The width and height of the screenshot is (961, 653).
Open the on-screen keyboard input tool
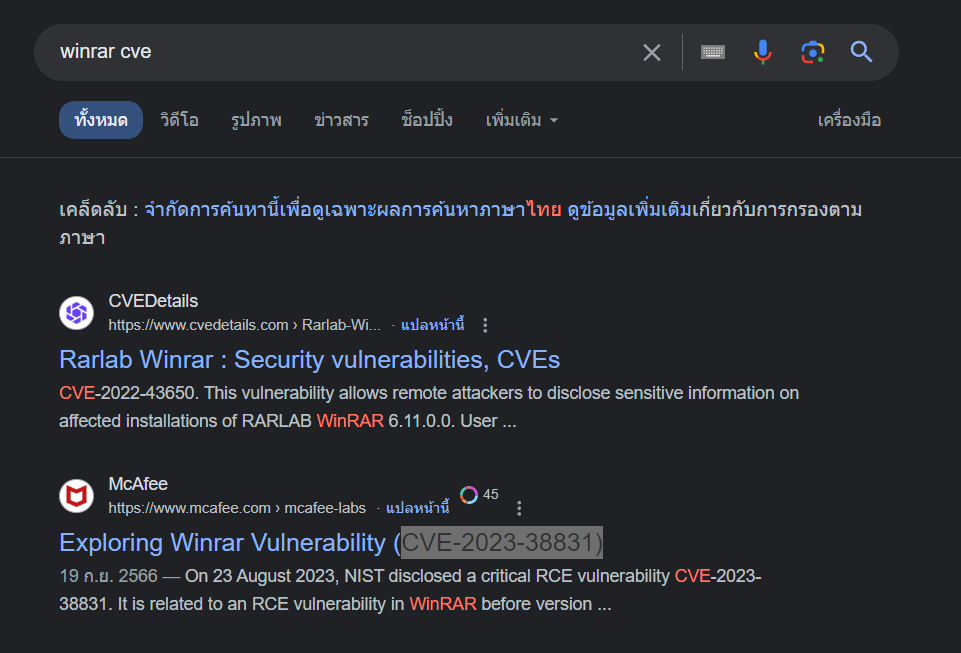(x=712, y=52)
